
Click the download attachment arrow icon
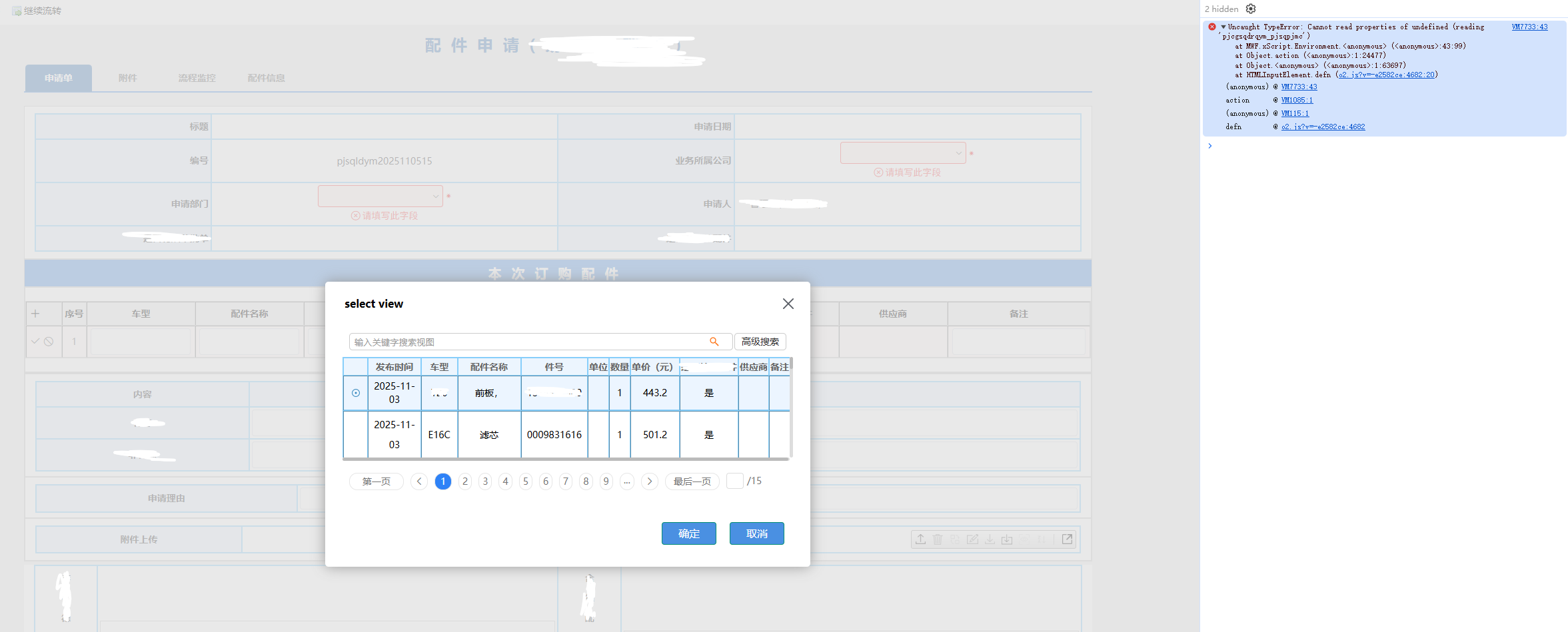[x=990, y=539]
